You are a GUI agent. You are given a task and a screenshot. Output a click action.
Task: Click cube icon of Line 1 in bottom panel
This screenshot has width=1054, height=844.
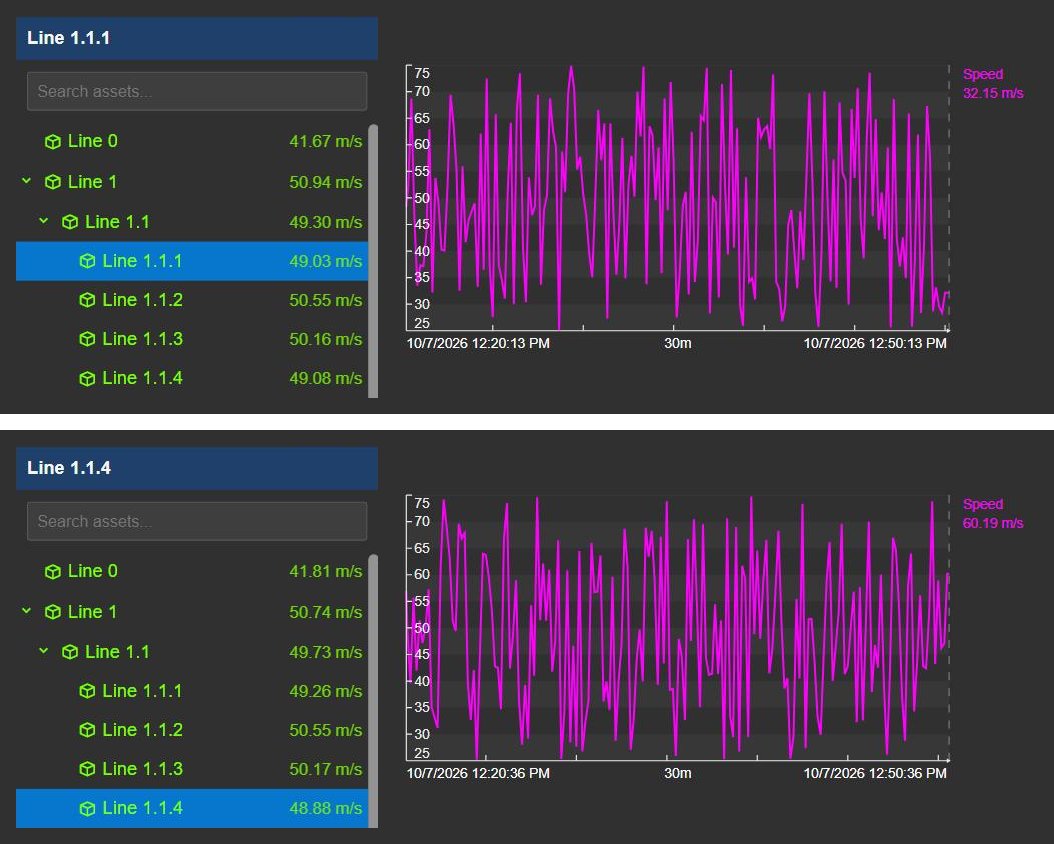[x=52, y=612]
